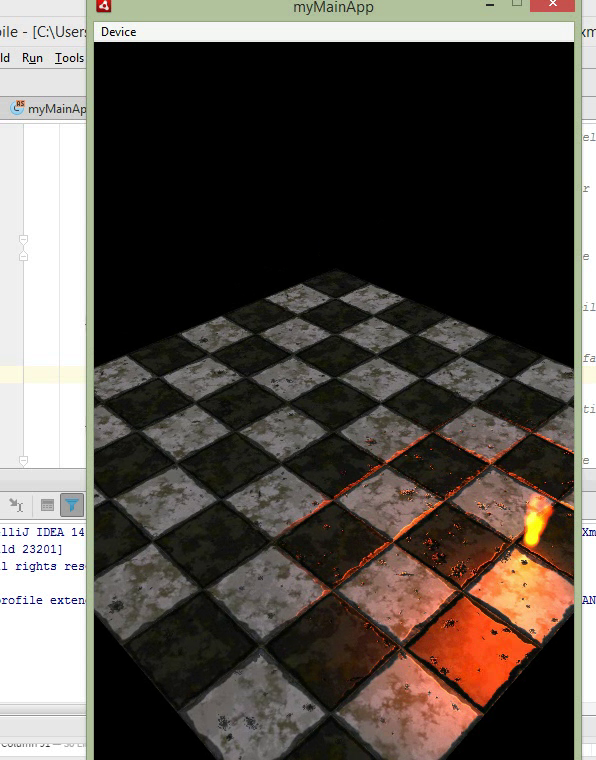Open the Tools menu in IntelliJ

tap(70, 58)
